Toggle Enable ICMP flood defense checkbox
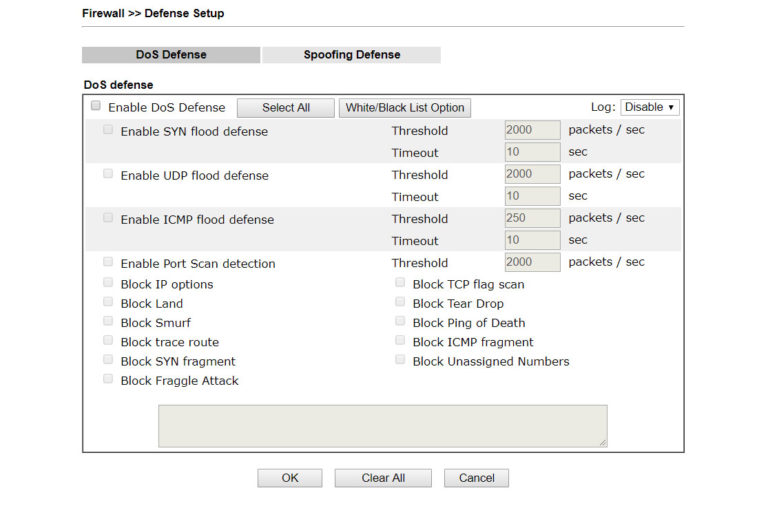This screenshot has height=508, width=768. point(108,218)
